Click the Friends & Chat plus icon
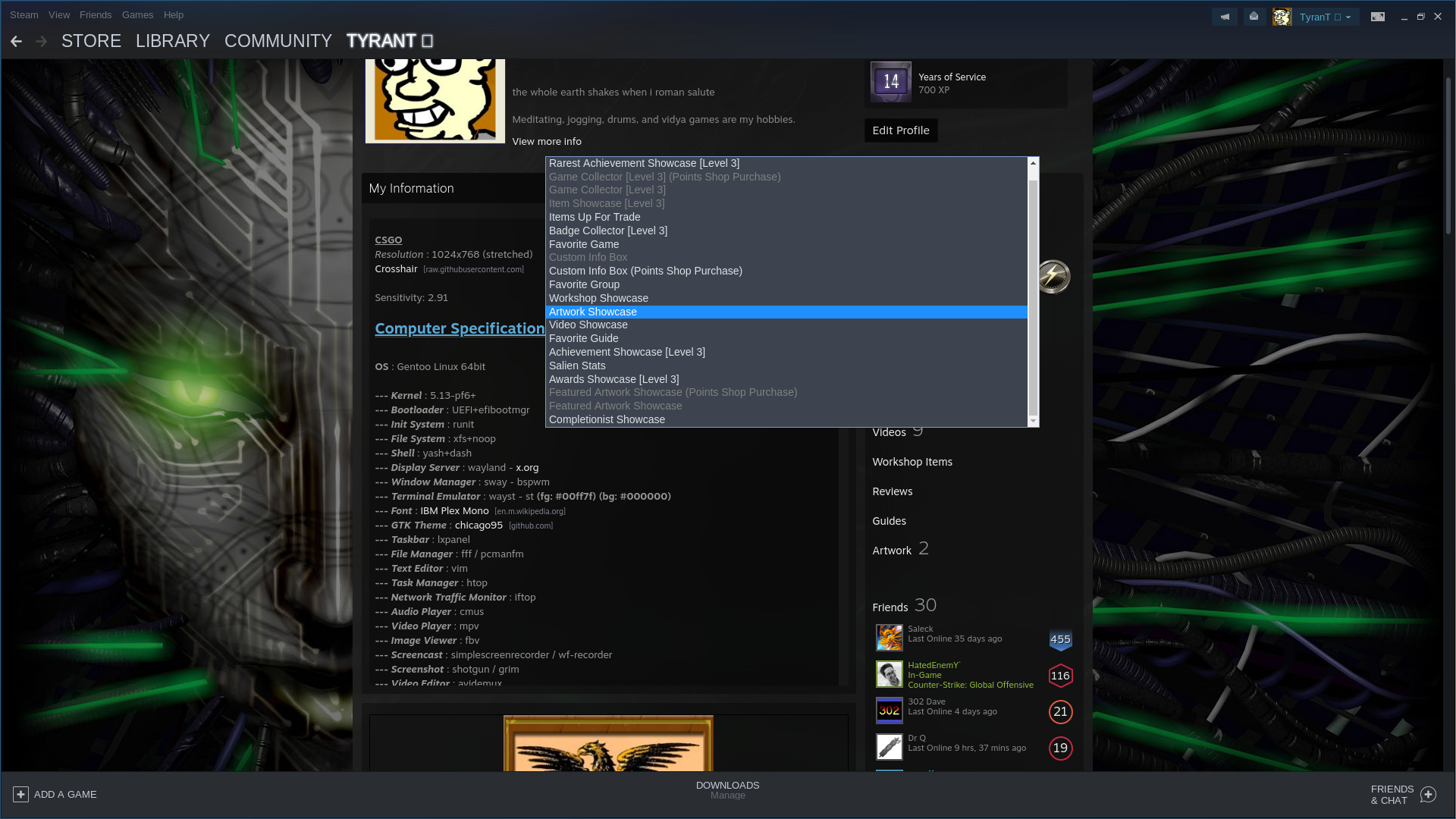This screenshot has height=819, width=1456. [1428, 794]
